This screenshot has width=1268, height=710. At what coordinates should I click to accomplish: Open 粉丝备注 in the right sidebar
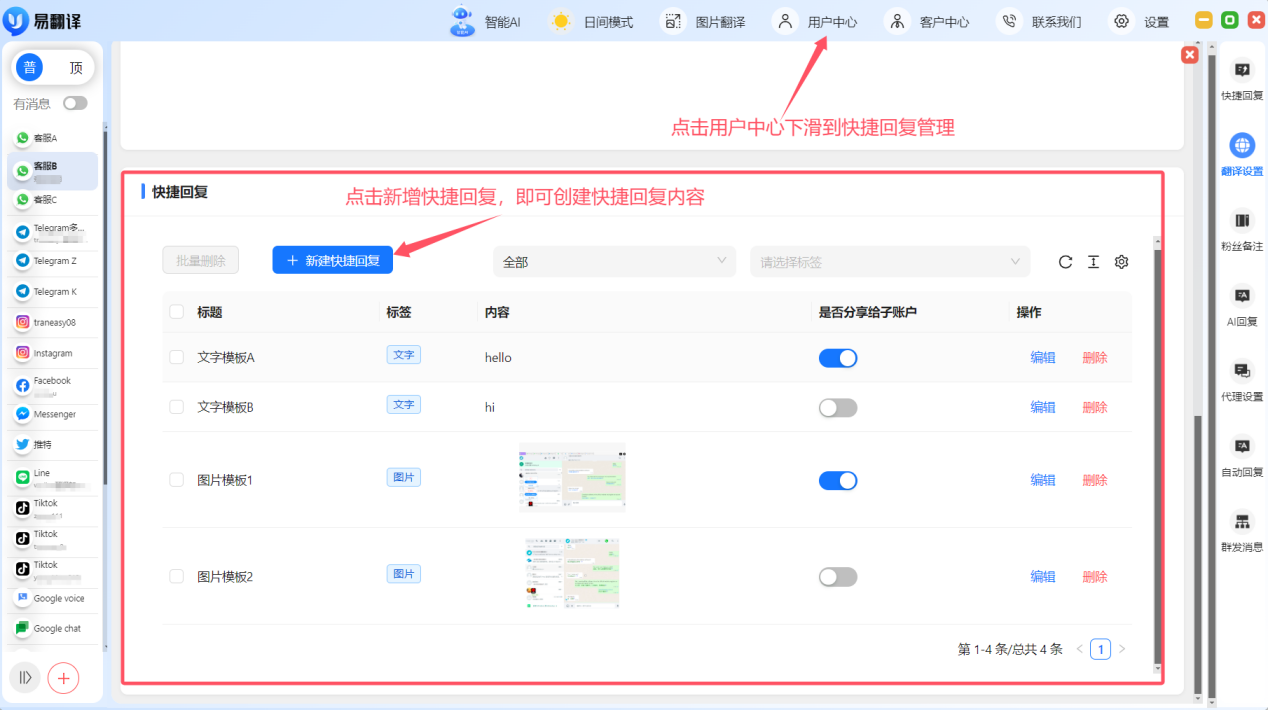(1242, 230)
